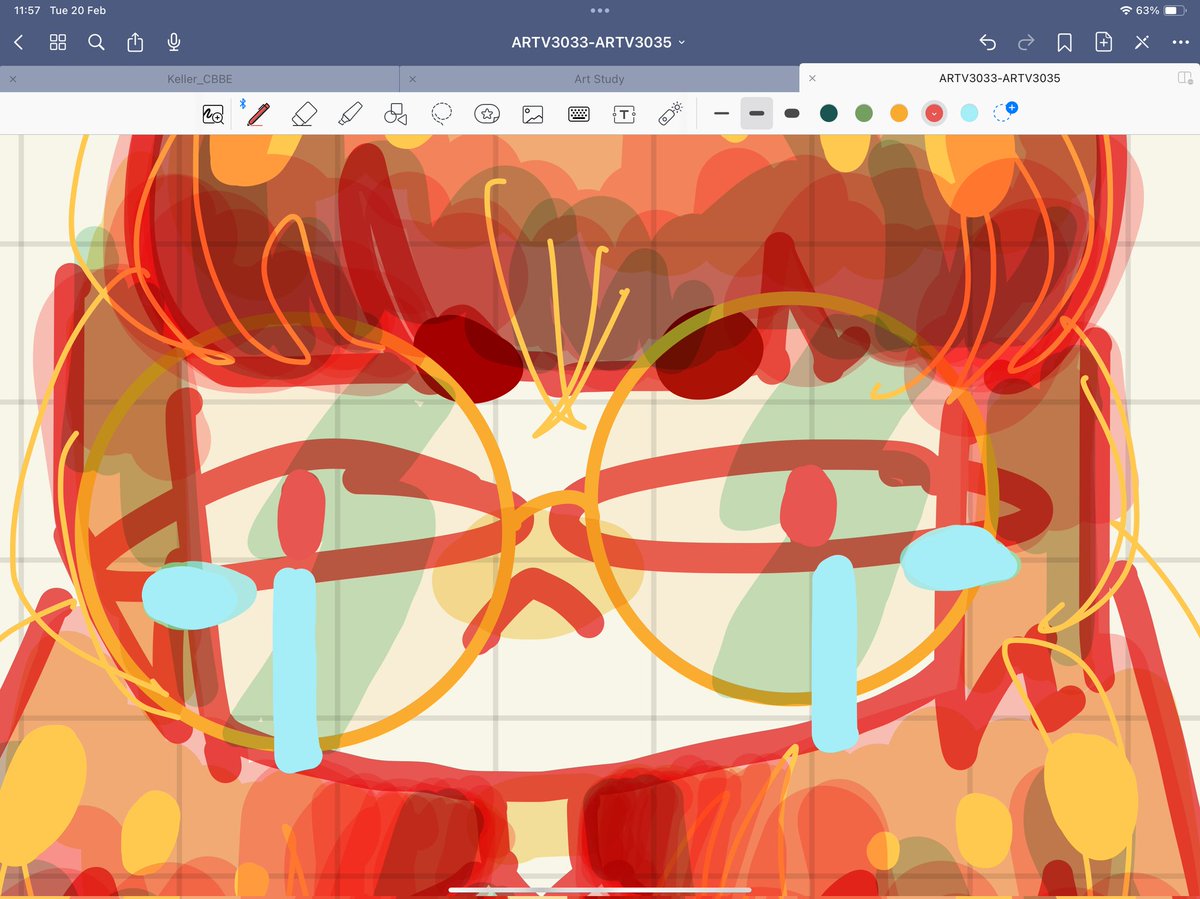Undo the last stroke

tap(987, 42)
